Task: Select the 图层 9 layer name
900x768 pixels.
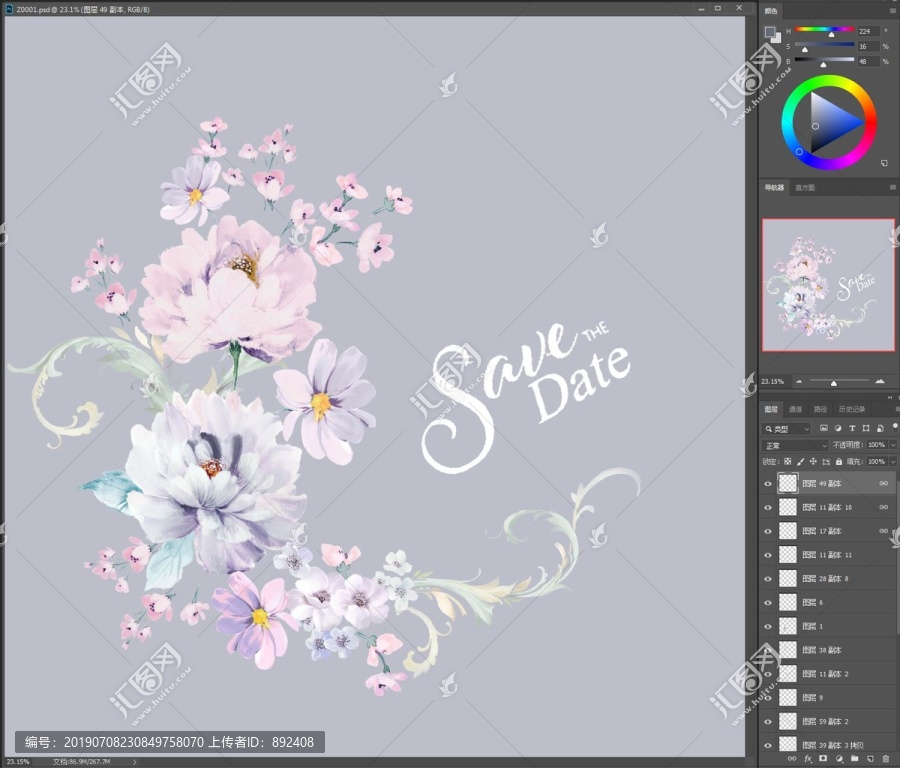Action: 813,698
